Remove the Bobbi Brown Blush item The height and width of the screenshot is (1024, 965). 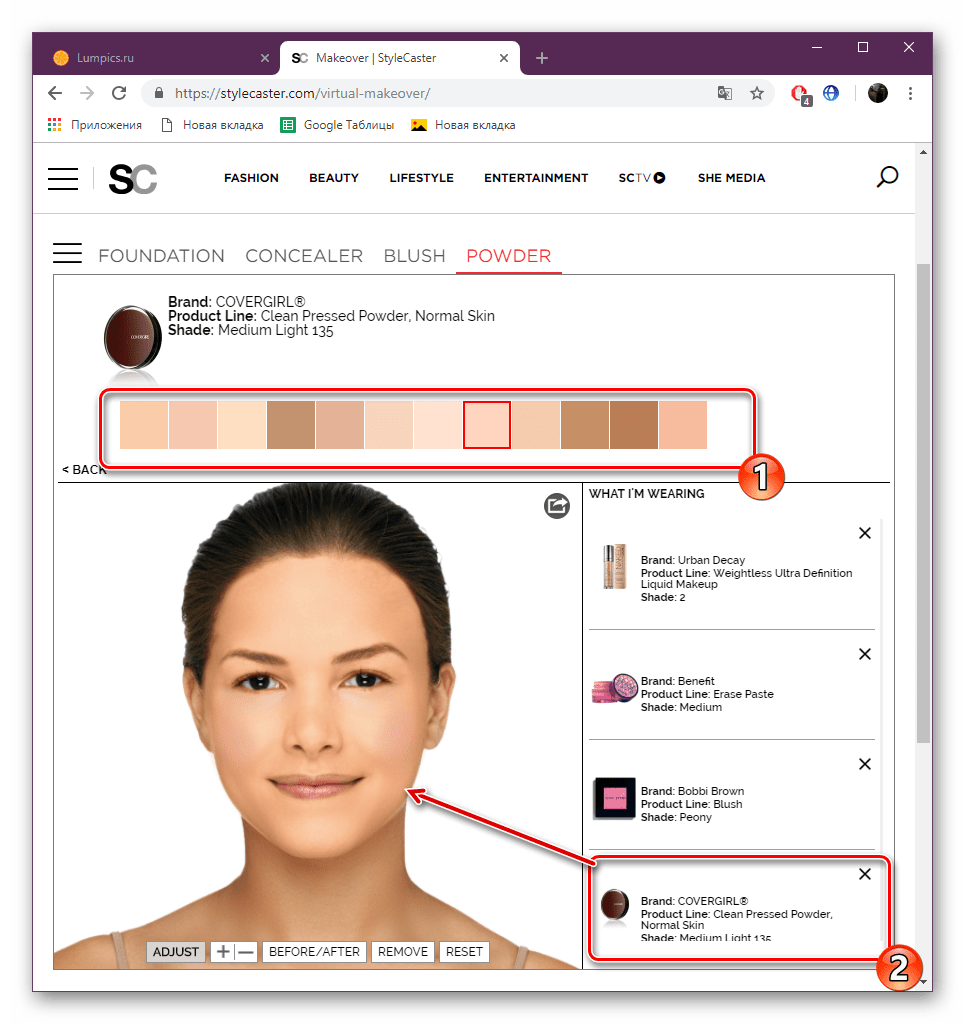pyautogui.click(x=864, y=763)
